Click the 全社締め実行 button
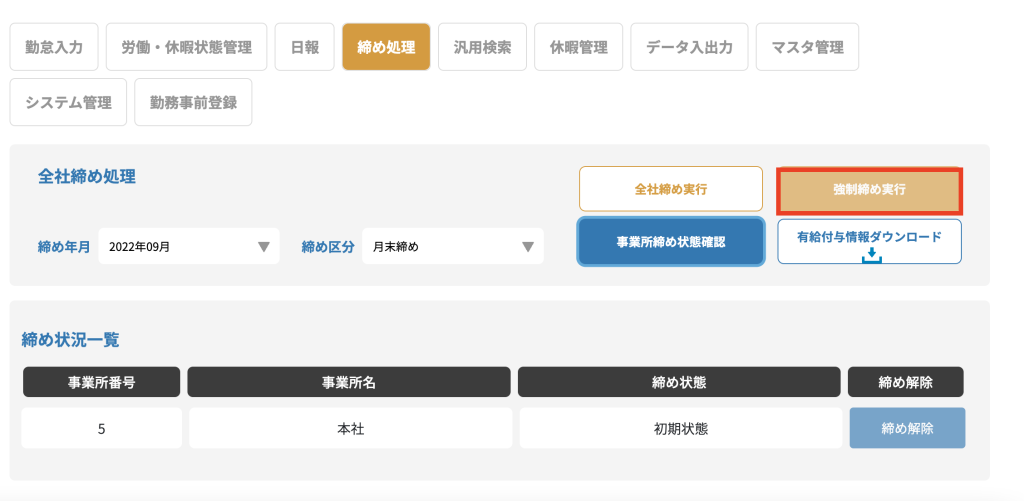 tap(671, 189)
